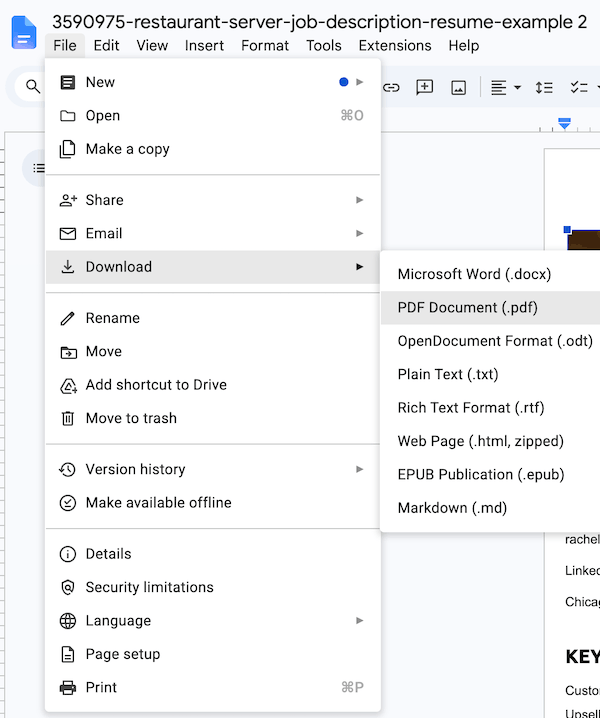
Task: Open the Help menu
Action: (464, 45)
